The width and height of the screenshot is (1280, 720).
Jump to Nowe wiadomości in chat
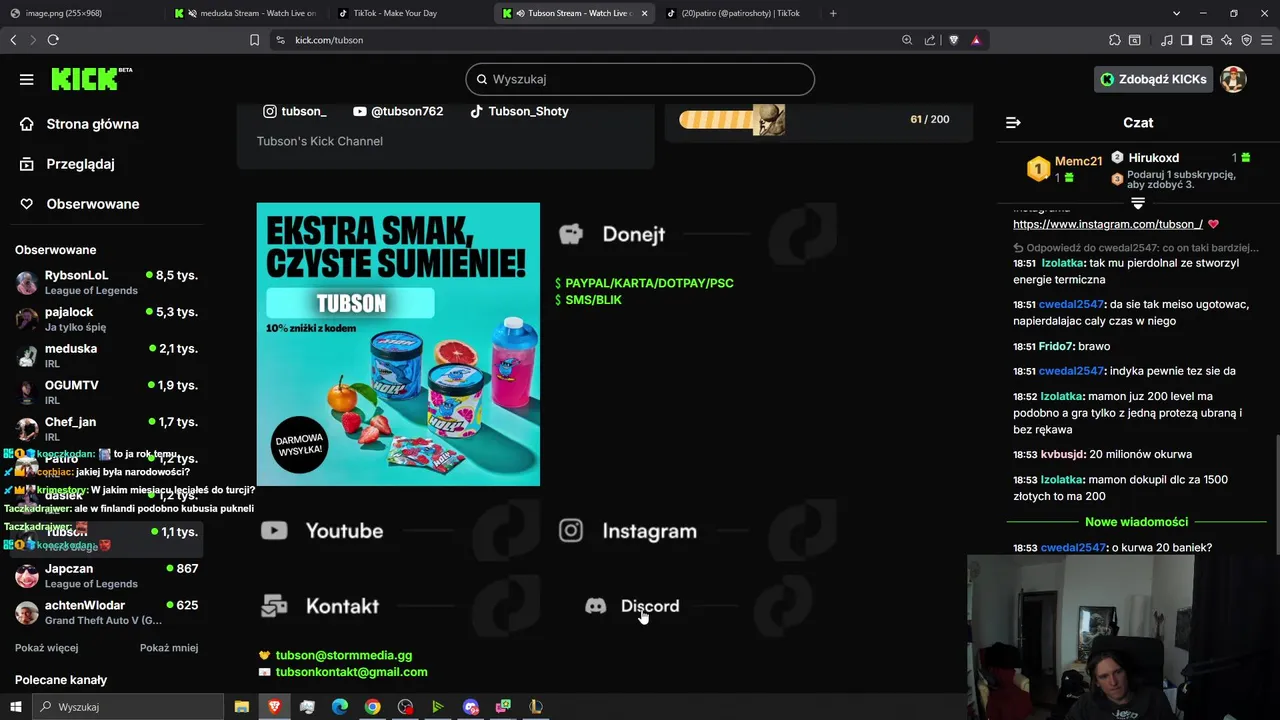(1137, 522)
